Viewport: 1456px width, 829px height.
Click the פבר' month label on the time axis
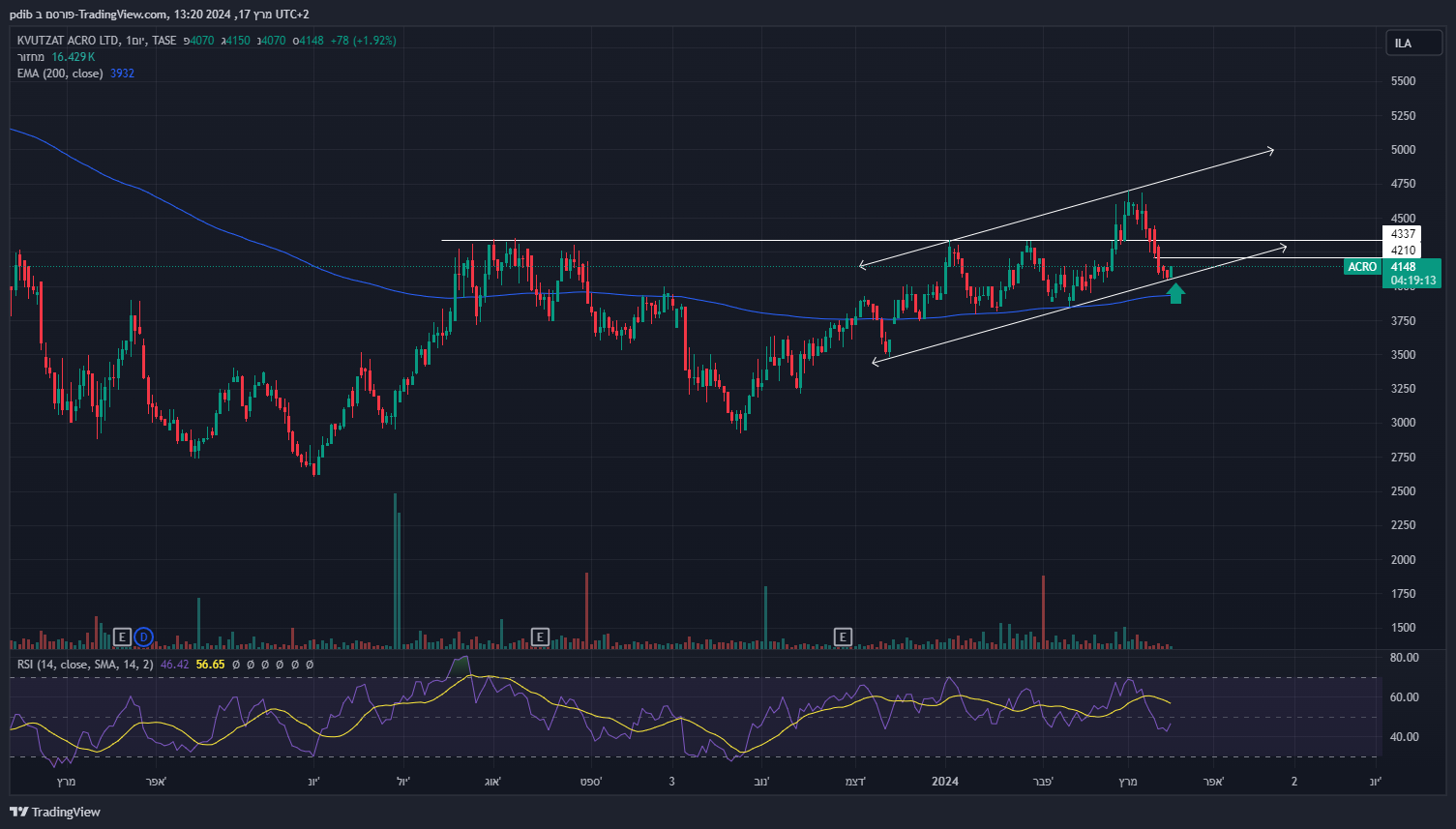tap(1043, 781)
